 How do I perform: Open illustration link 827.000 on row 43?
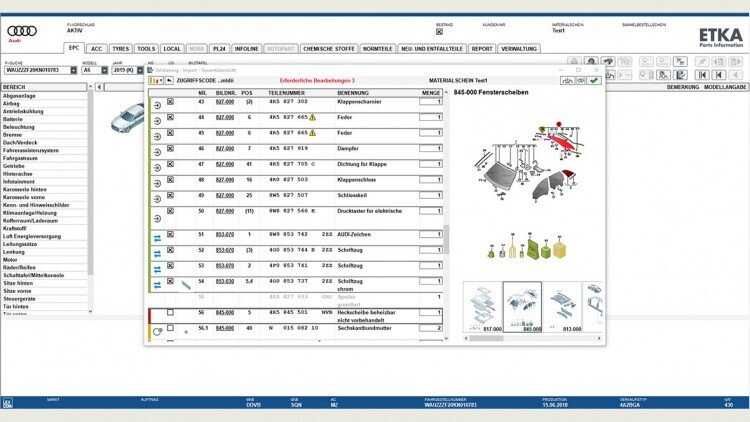225,102
